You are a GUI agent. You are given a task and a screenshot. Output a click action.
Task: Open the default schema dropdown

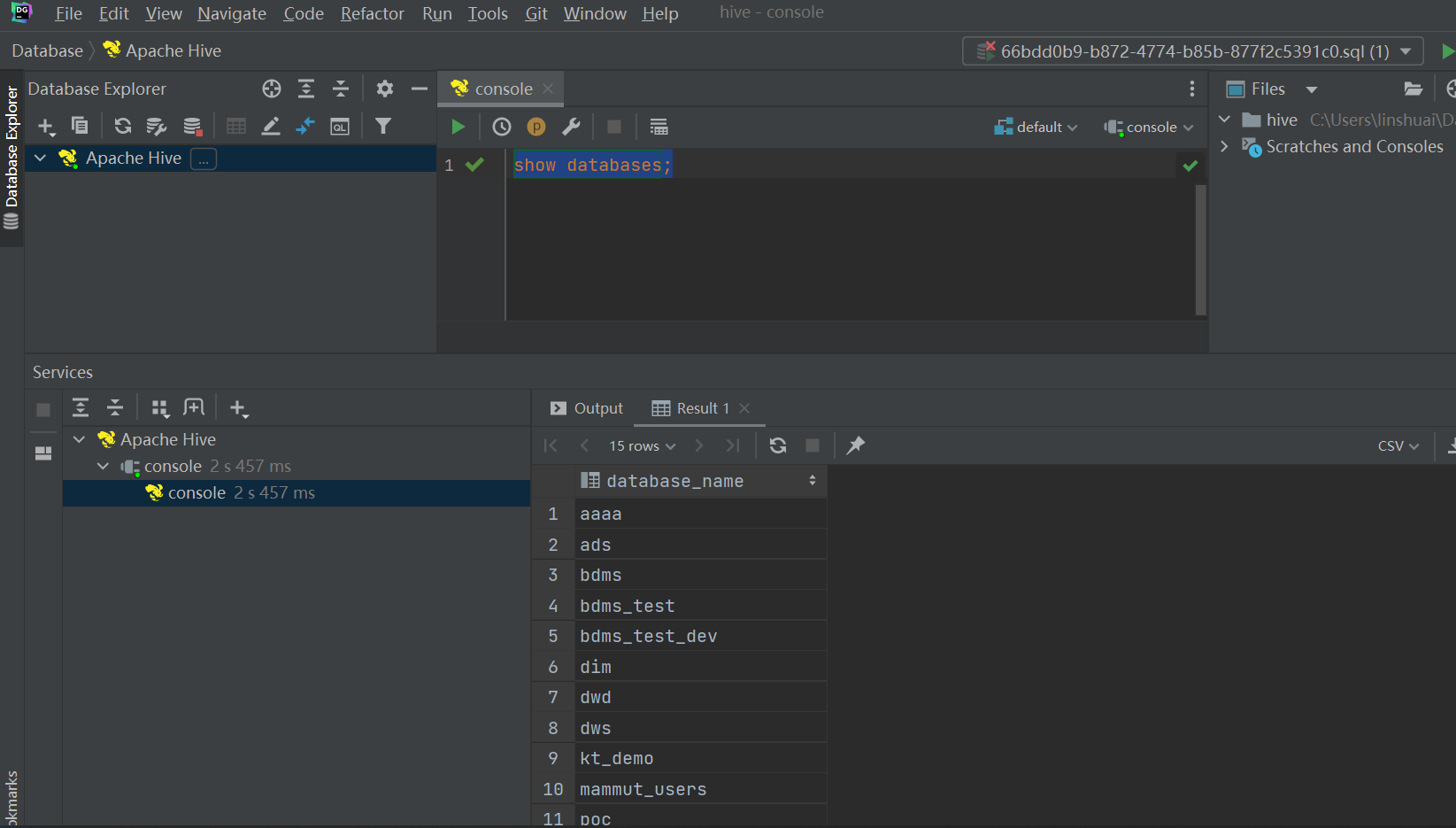point(1036,127)
